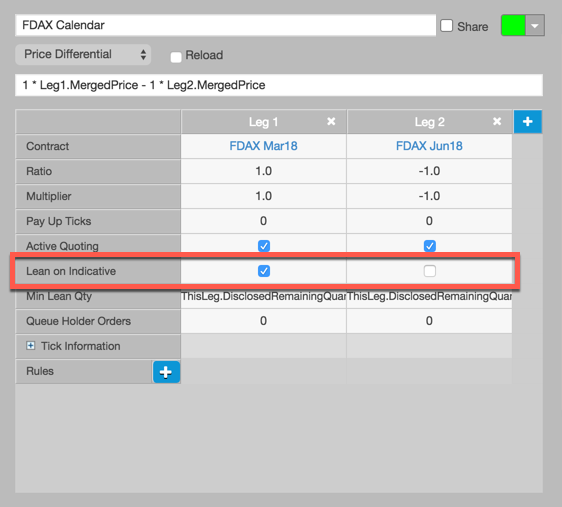The height and width of the screenshot is (507, 562).
Task: Edit Leg 1 Queue Holder Orders value
Action: [263, 321]
